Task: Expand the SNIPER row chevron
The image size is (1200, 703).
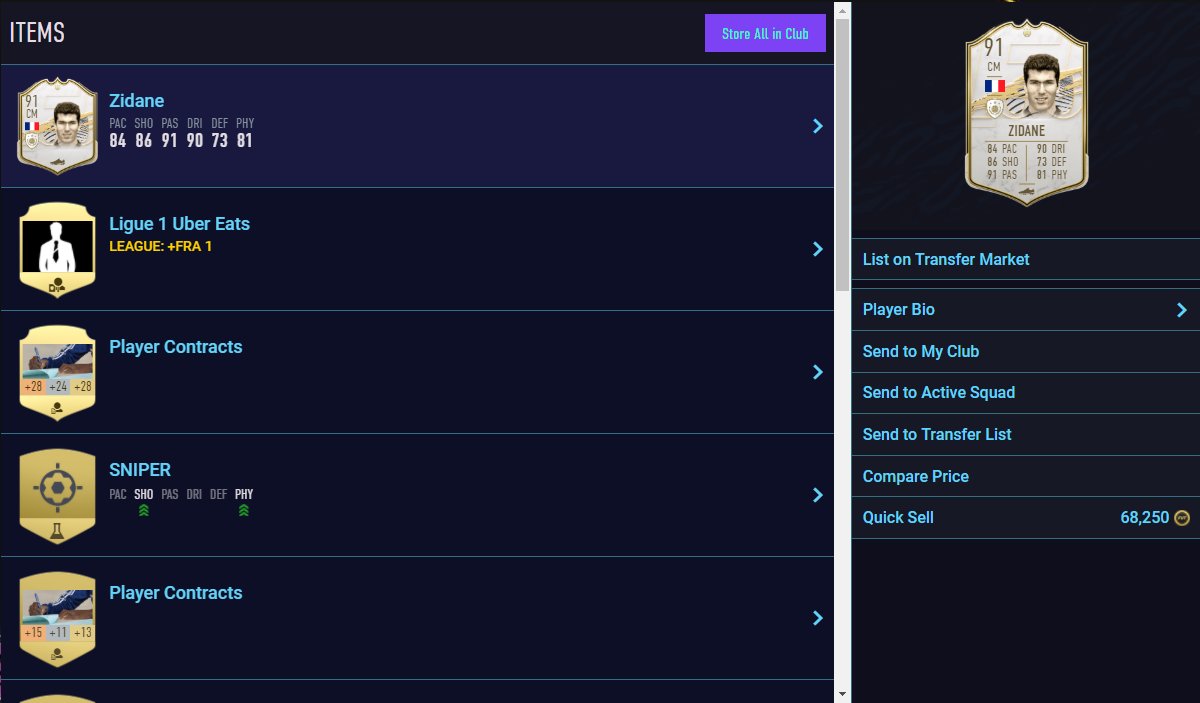Action: [818, 495]
